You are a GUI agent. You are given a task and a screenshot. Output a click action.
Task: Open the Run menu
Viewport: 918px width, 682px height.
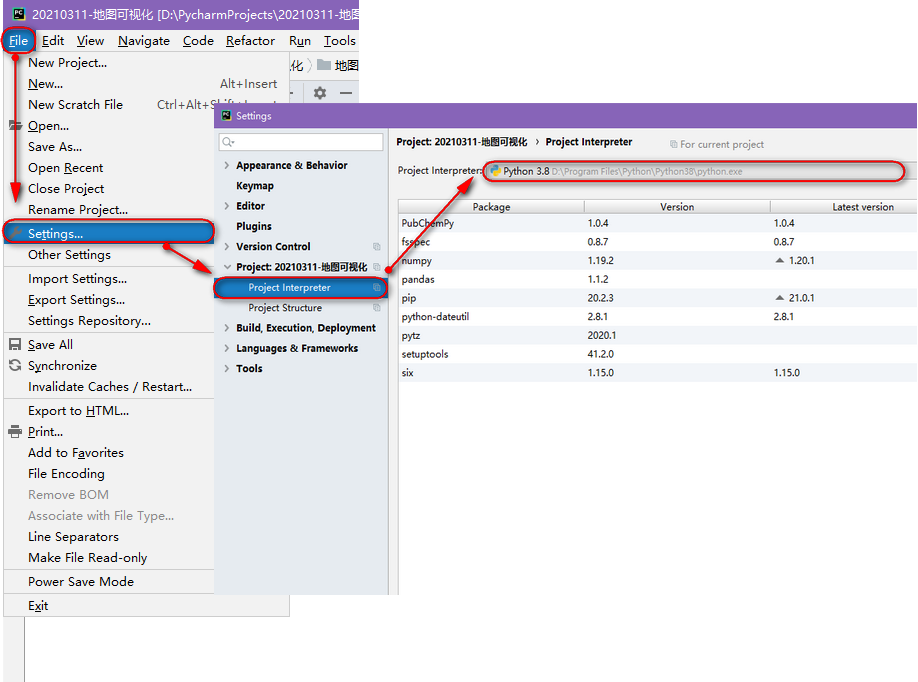(299, 40)
